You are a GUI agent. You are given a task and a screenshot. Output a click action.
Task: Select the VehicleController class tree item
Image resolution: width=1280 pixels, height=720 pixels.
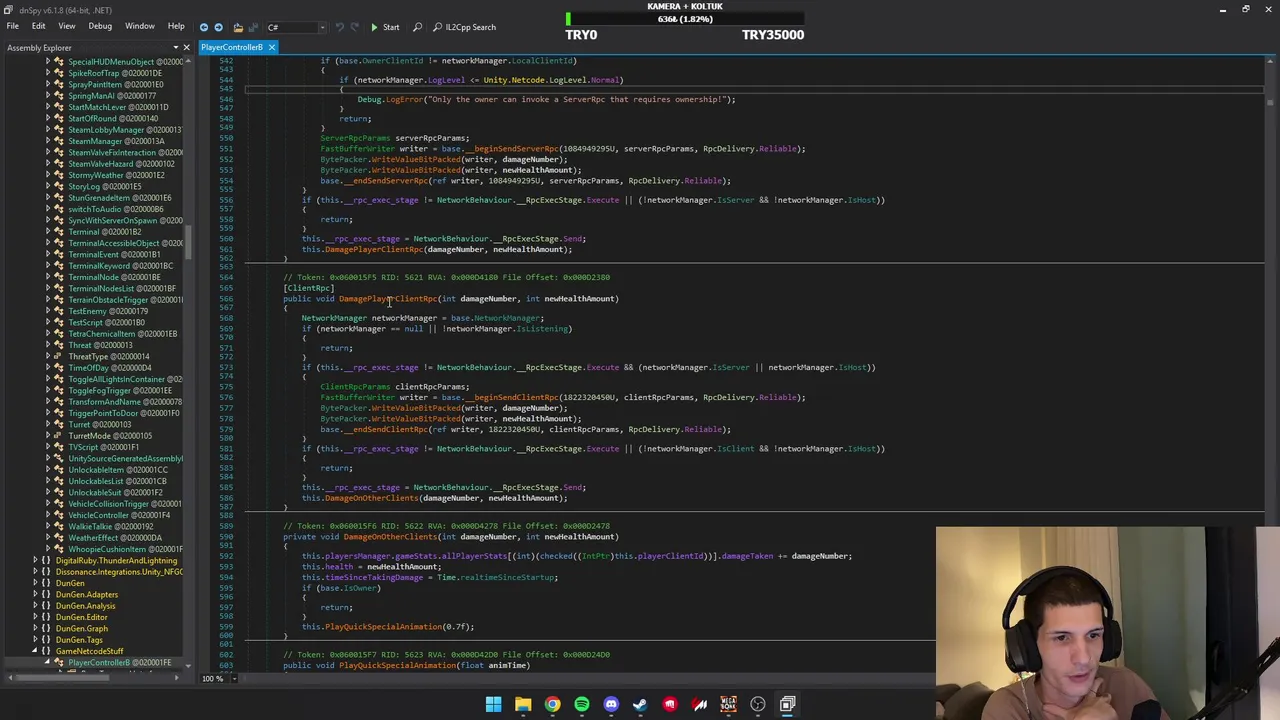point(119,515)
